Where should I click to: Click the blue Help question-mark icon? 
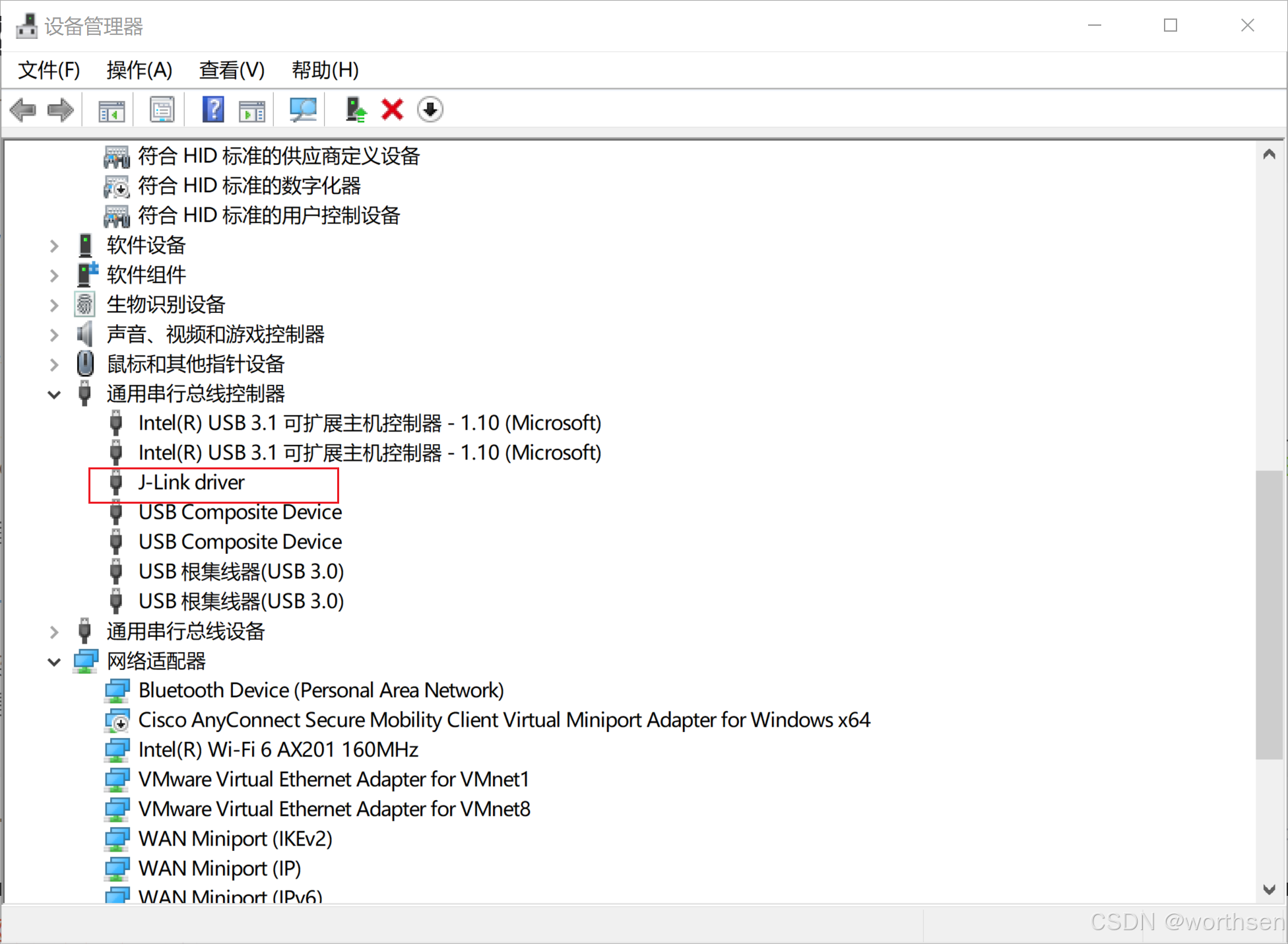pos(212,110)
